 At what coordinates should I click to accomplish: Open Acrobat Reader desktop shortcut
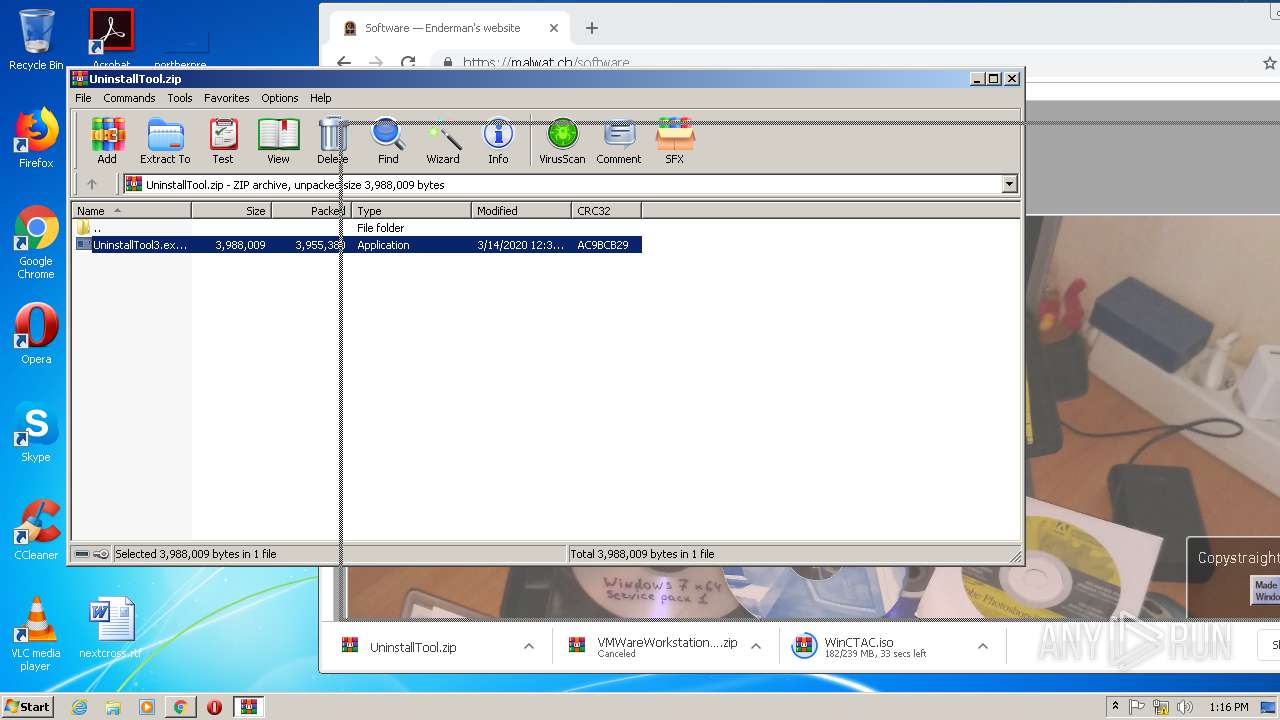click(x=111, y=38)
